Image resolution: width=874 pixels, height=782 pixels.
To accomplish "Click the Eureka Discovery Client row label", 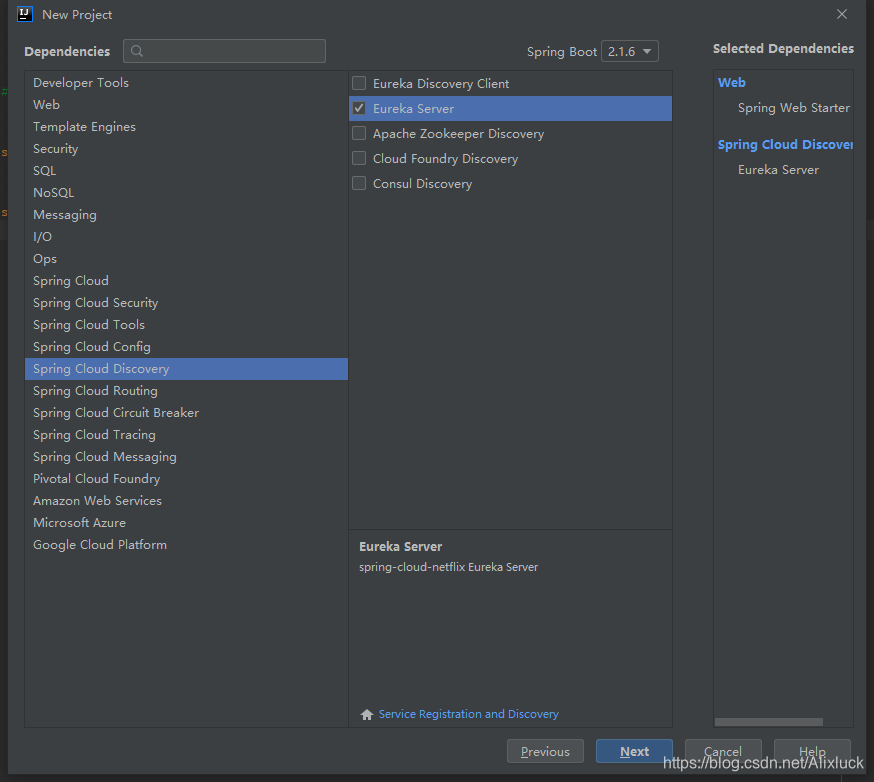I will (x=441, y=84).
